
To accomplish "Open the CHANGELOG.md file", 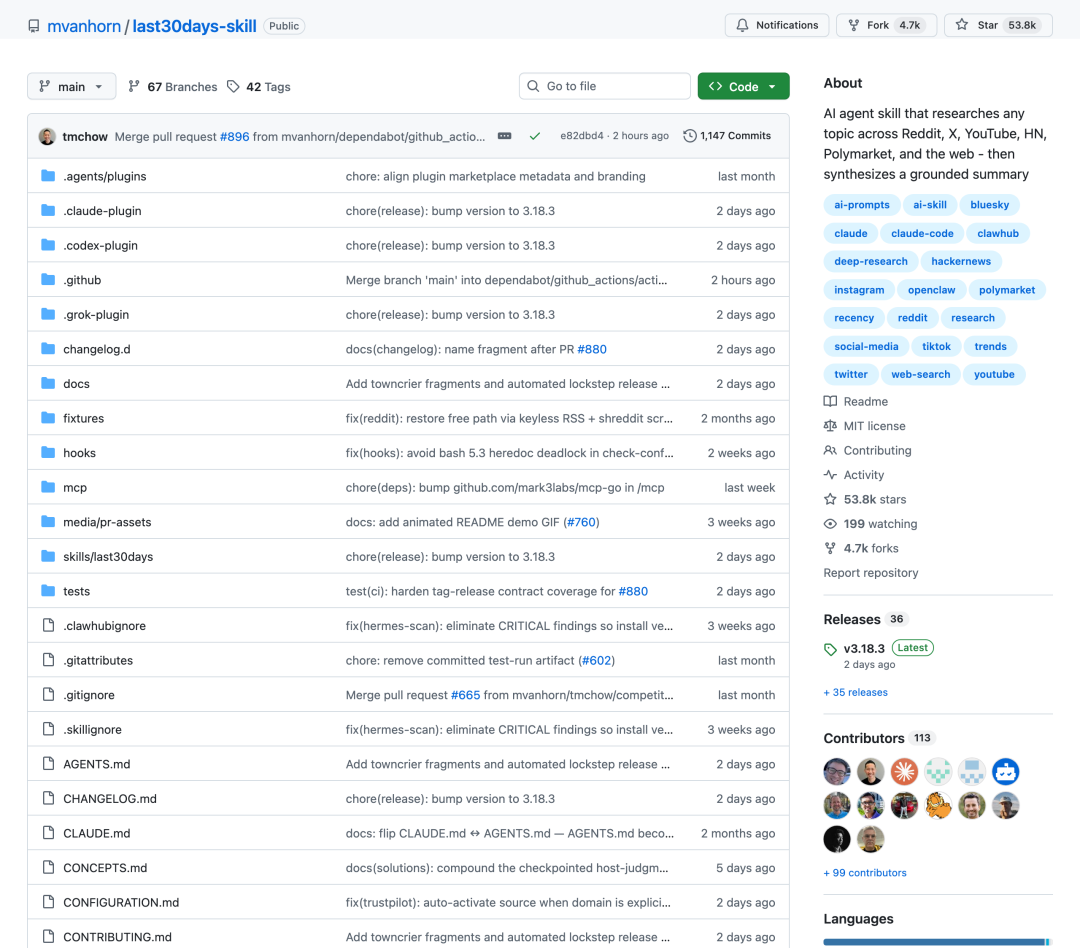I will coord(110,798).
